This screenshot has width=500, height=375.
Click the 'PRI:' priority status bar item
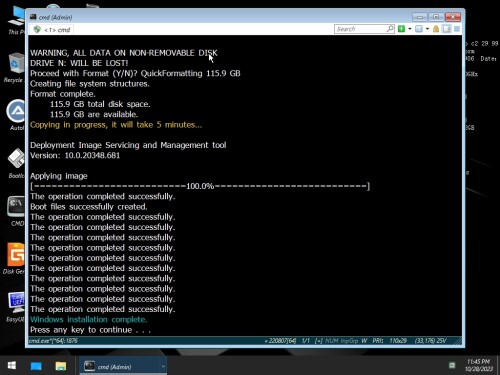377,341
